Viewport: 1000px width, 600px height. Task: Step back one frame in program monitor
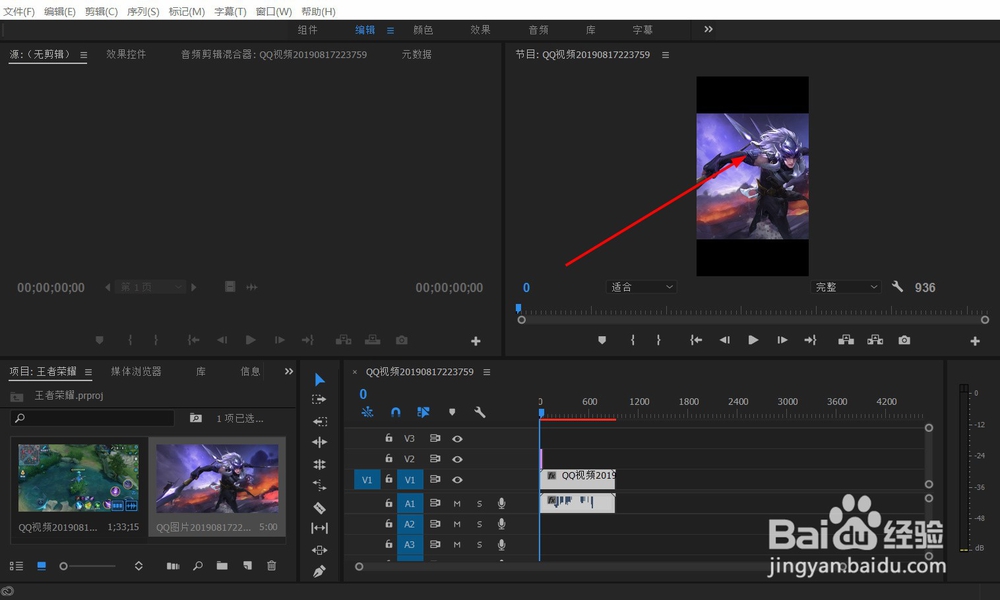(724, 340)
